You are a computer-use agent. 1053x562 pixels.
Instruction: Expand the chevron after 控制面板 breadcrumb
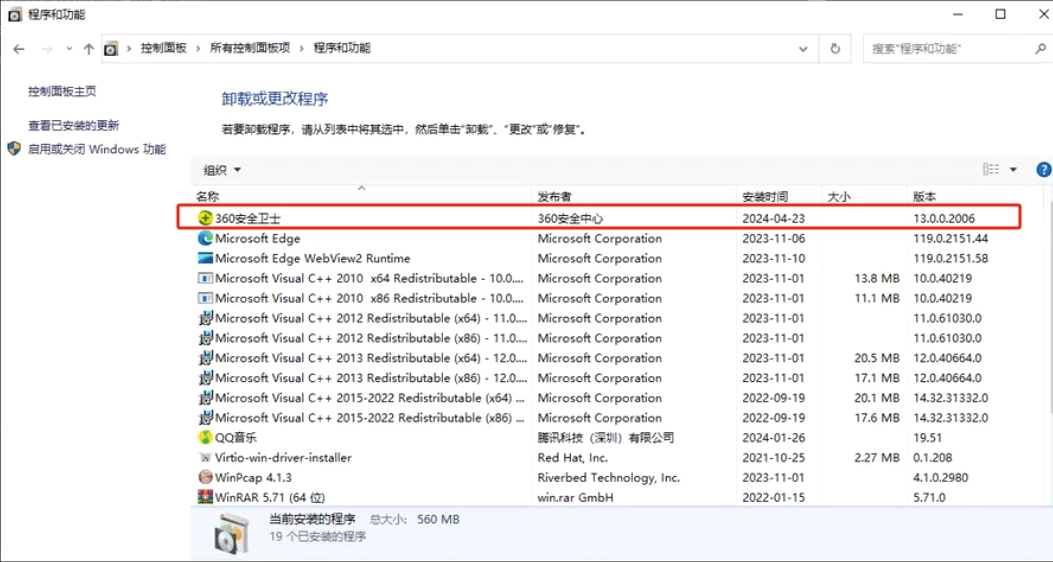click(198, 48)
